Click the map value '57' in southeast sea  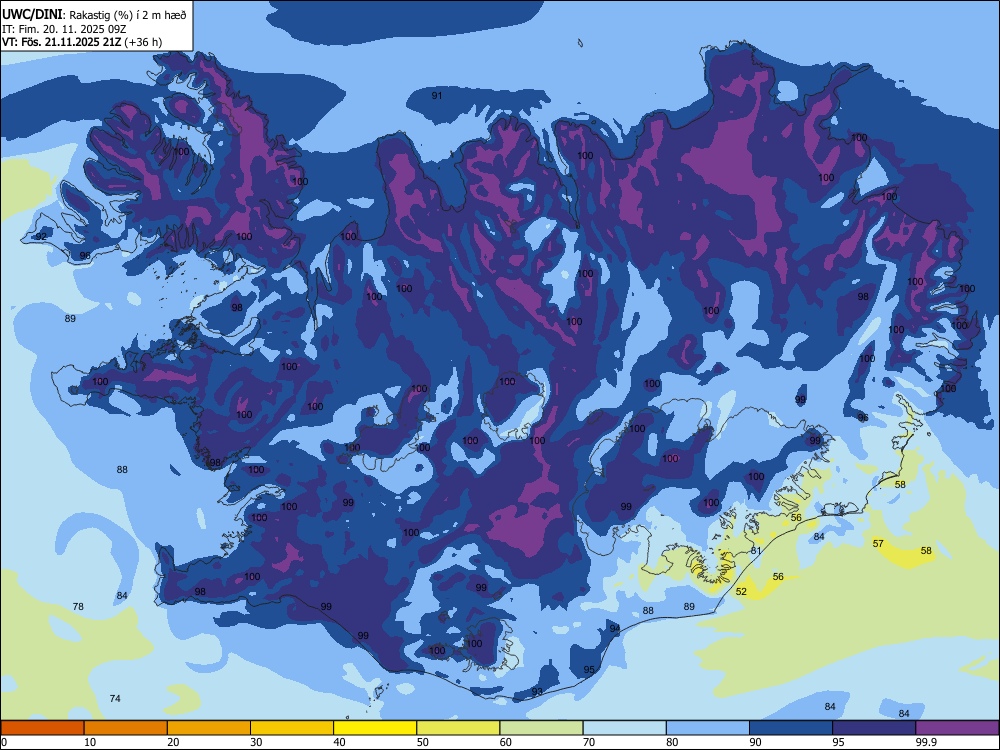pyautogui.click(x=878, y=543)
